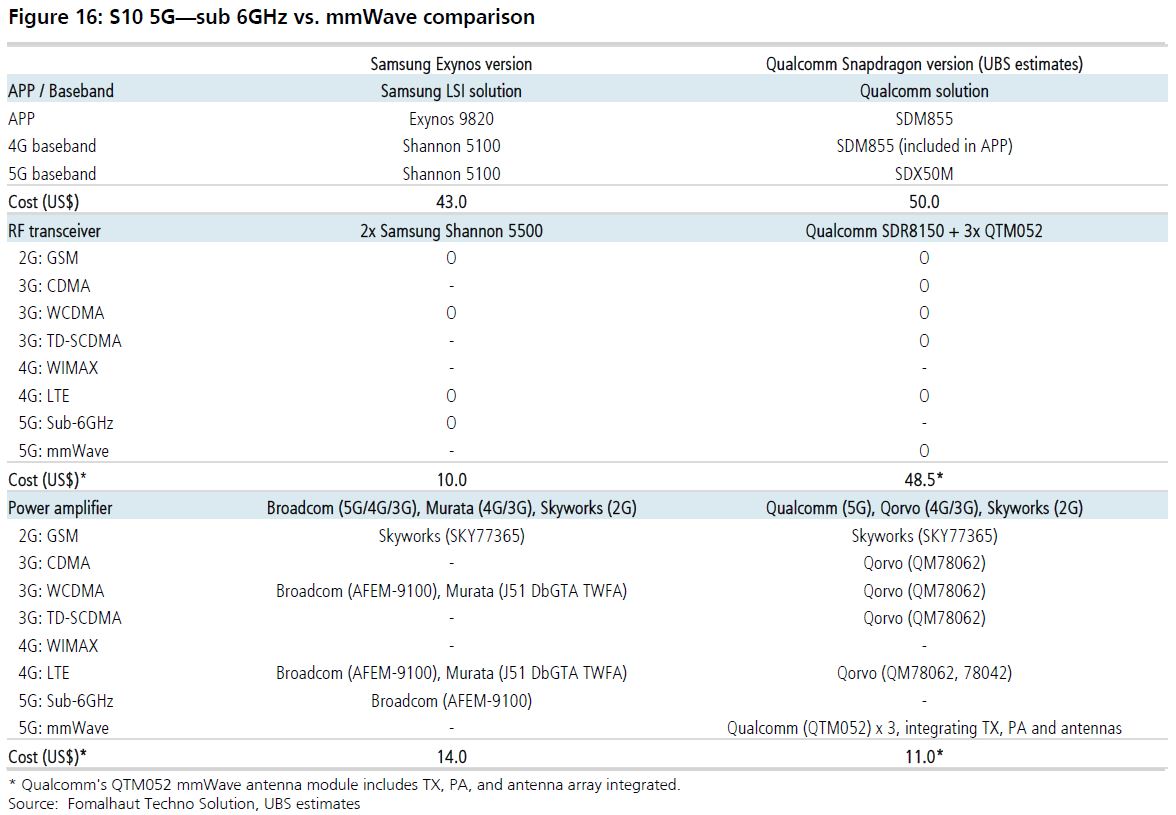Viewport: 1176px width, 815px height.
Task: Select 'Samsung Exynos version' column header
Action: (x=452, y=64)
